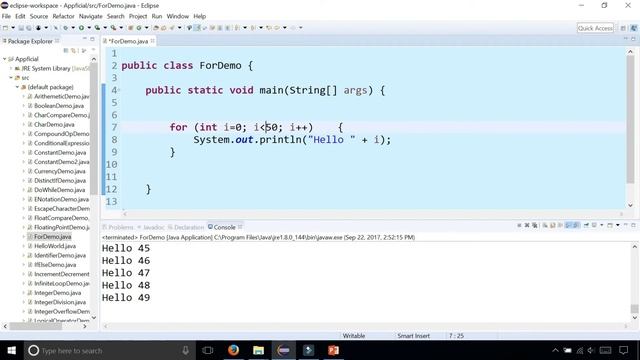This screenshot has width=640, height=360.
Task: Maximize the editor area
Action: (x=633, y=39)
